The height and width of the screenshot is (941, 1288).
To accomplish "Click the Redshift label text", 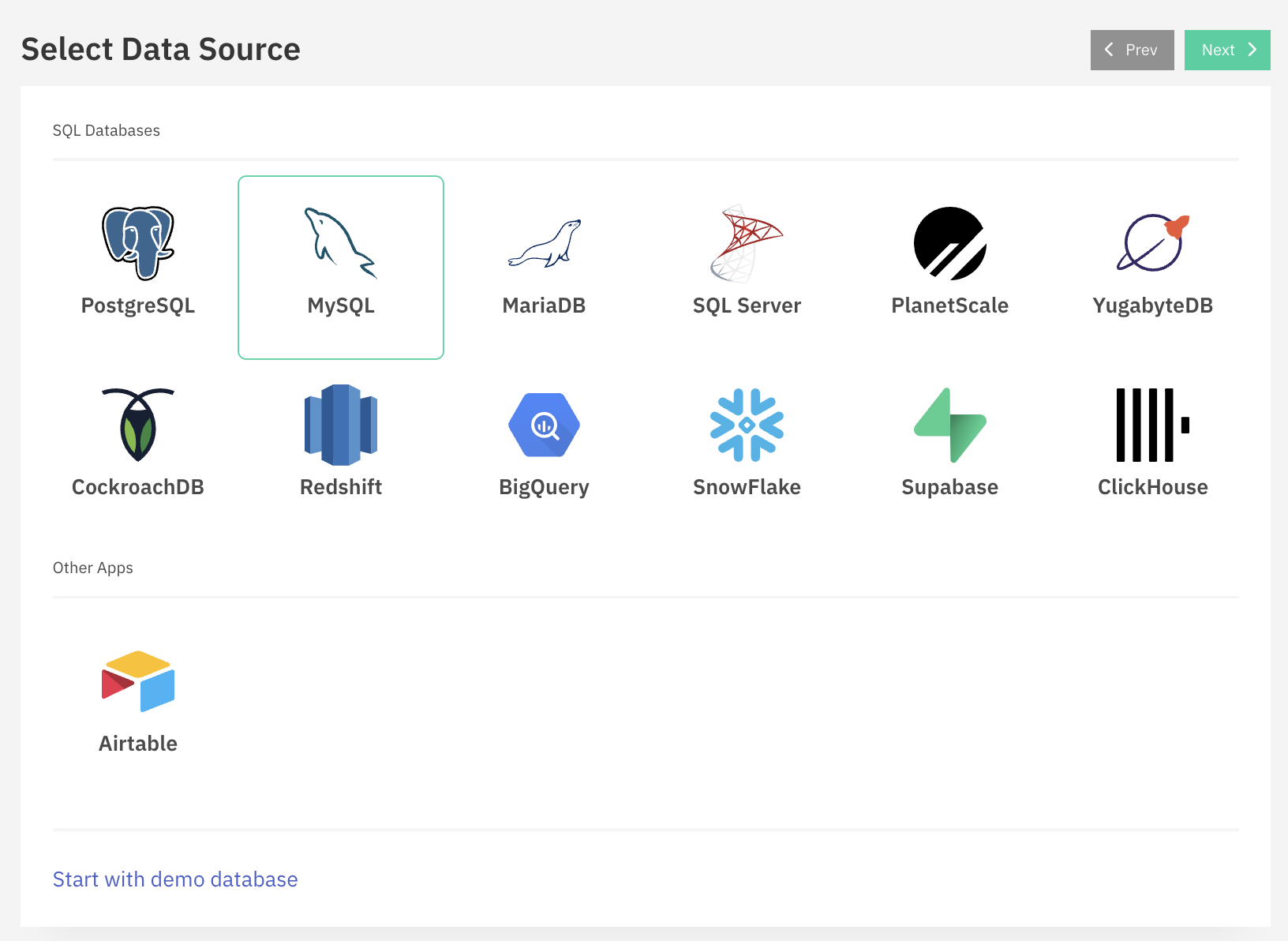I will click(x=341, y=487).
